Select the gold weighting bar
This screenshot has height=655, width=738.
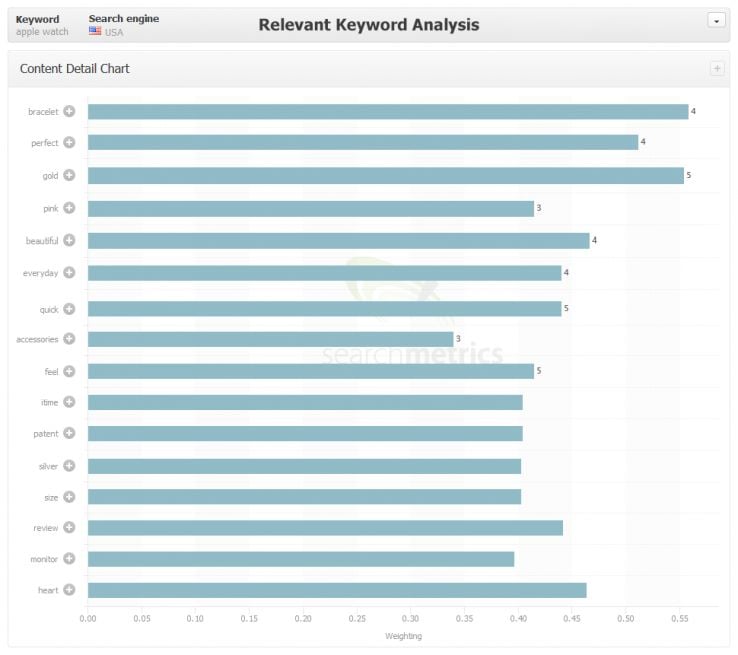click(x=385, y=176)
